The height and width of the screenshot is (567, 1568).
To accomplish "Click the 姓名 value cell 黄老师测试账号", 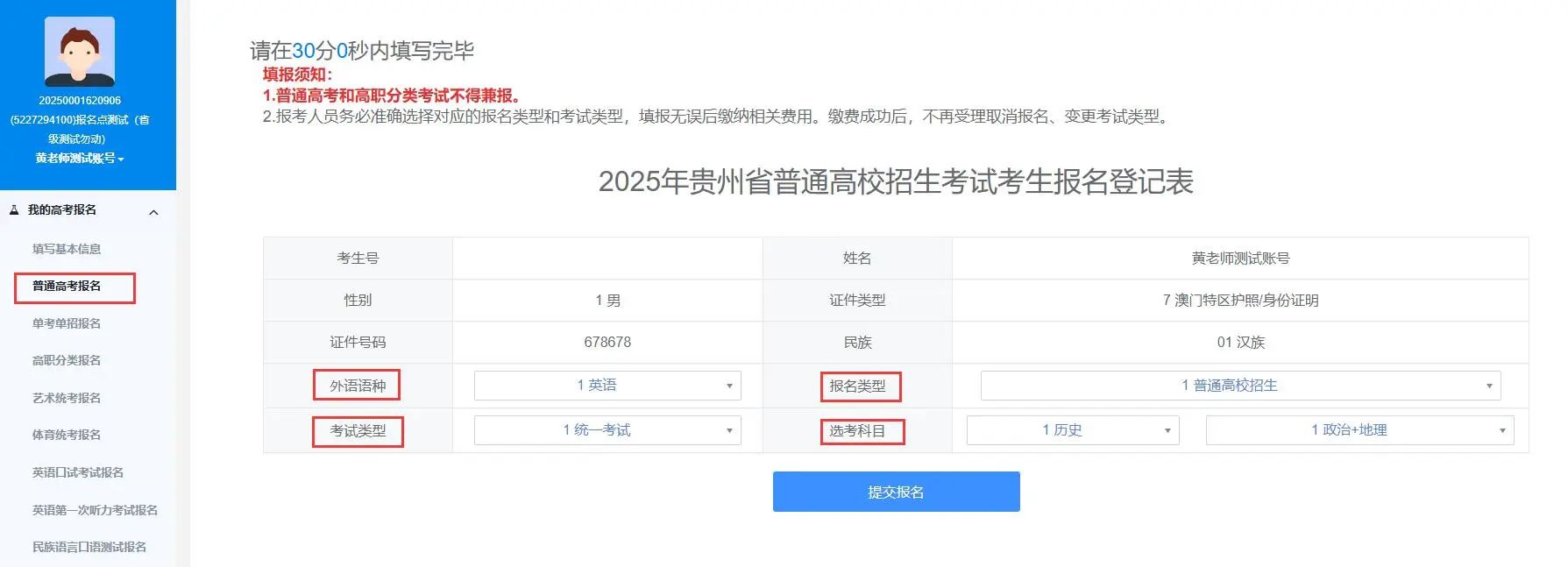I will pos(1240,259).
